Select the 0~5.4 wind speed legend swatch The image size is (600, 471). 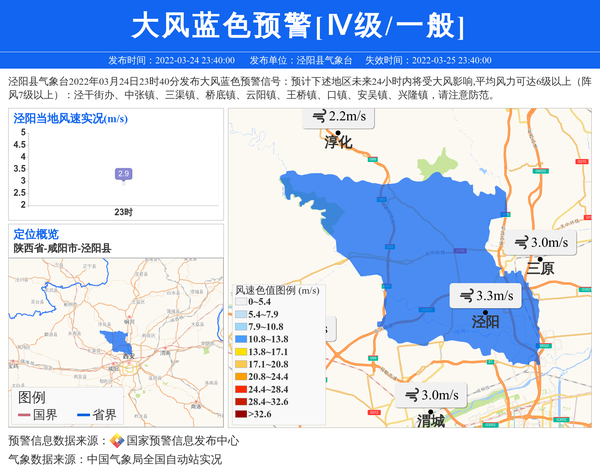click(x=241, y=302)
